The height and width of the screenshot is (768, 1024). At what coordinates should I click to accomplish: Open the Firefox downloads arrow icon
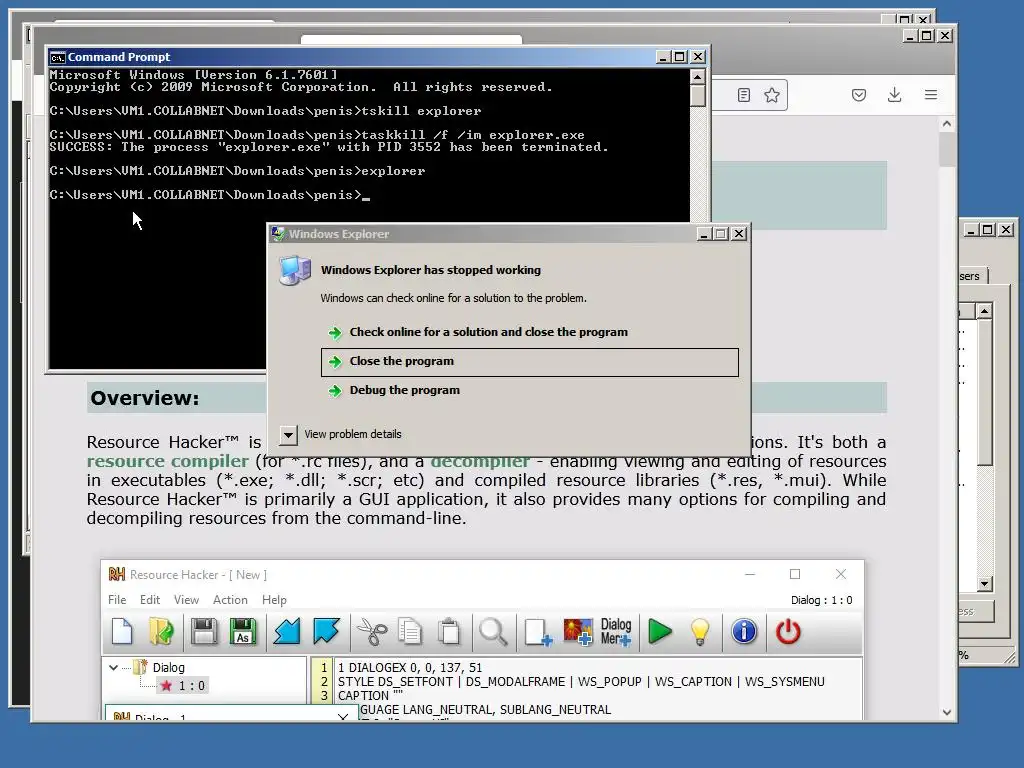pos(895,95)
